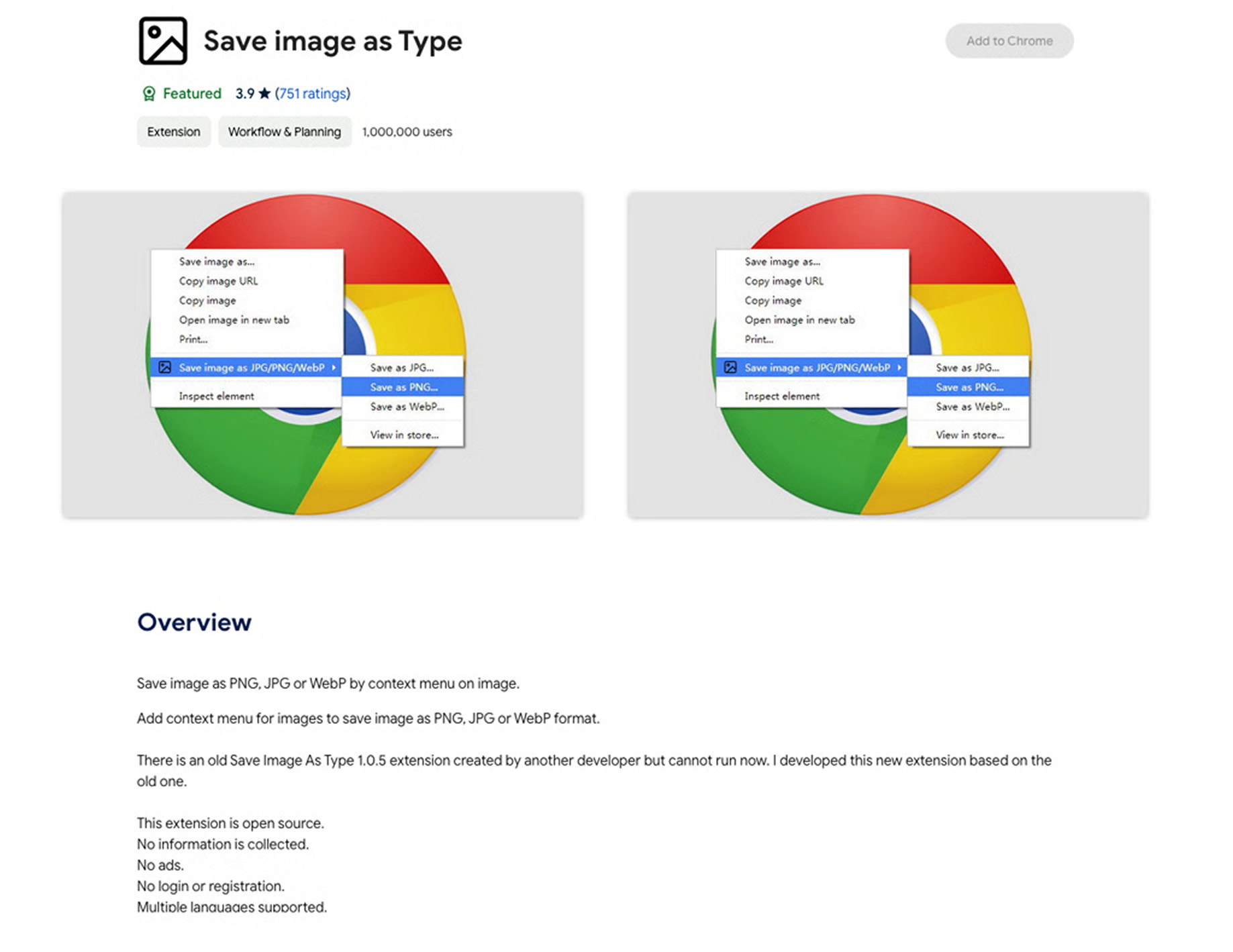Click the image icon in right screenshot's highlighted menu row
1233x952 pixels.
(x=730, y=368)
